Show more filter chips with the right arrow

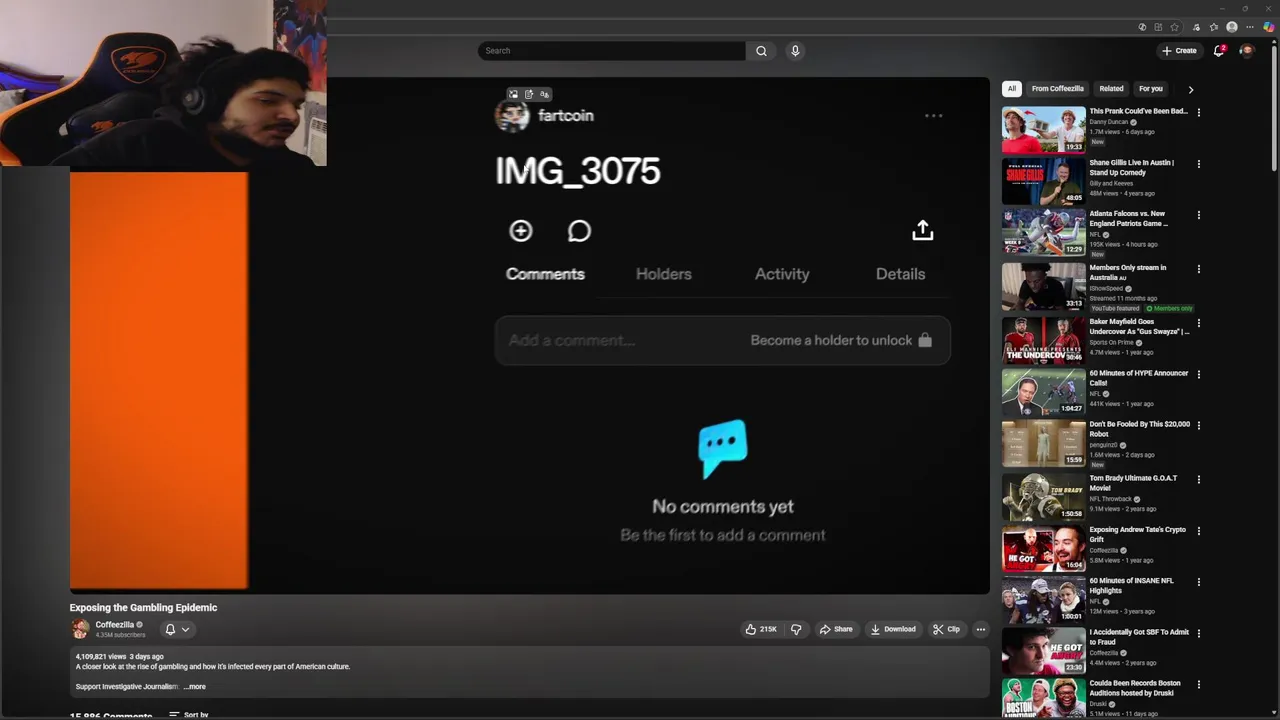(x=1190, y=89)
